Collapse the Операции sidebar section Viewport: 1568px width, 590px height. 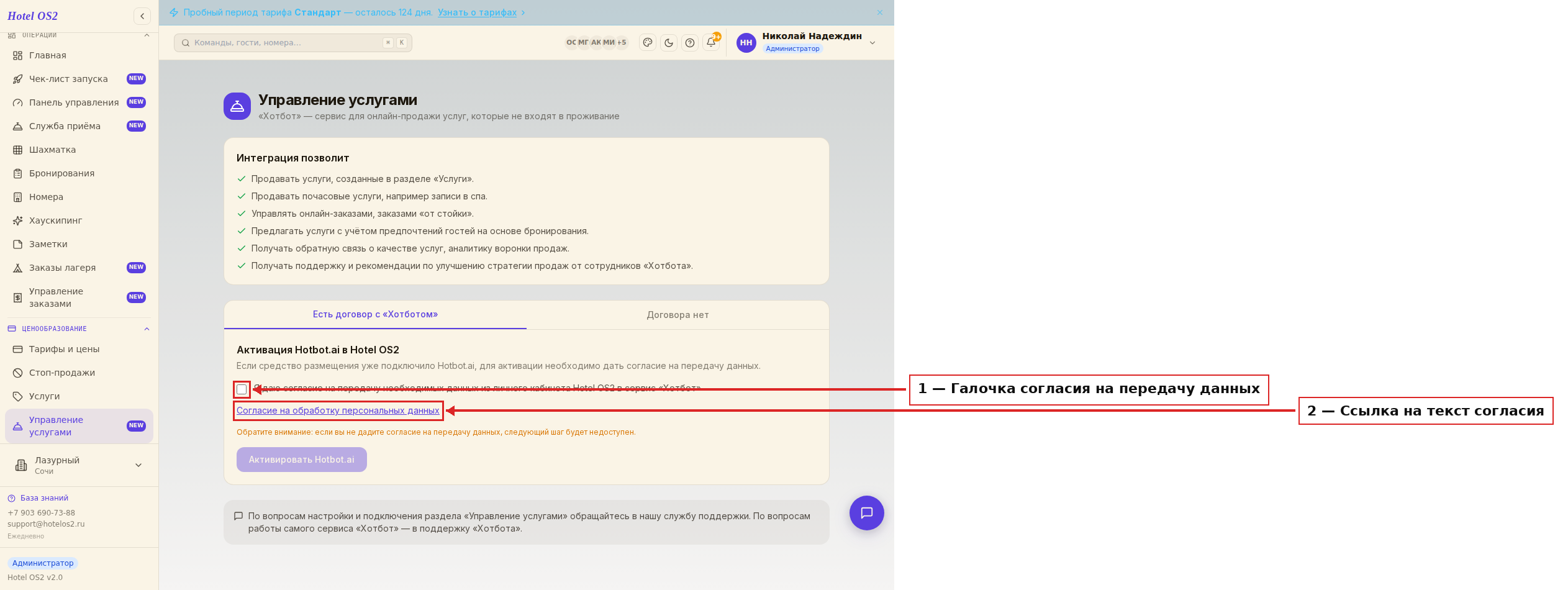click(x=147, y=35)
